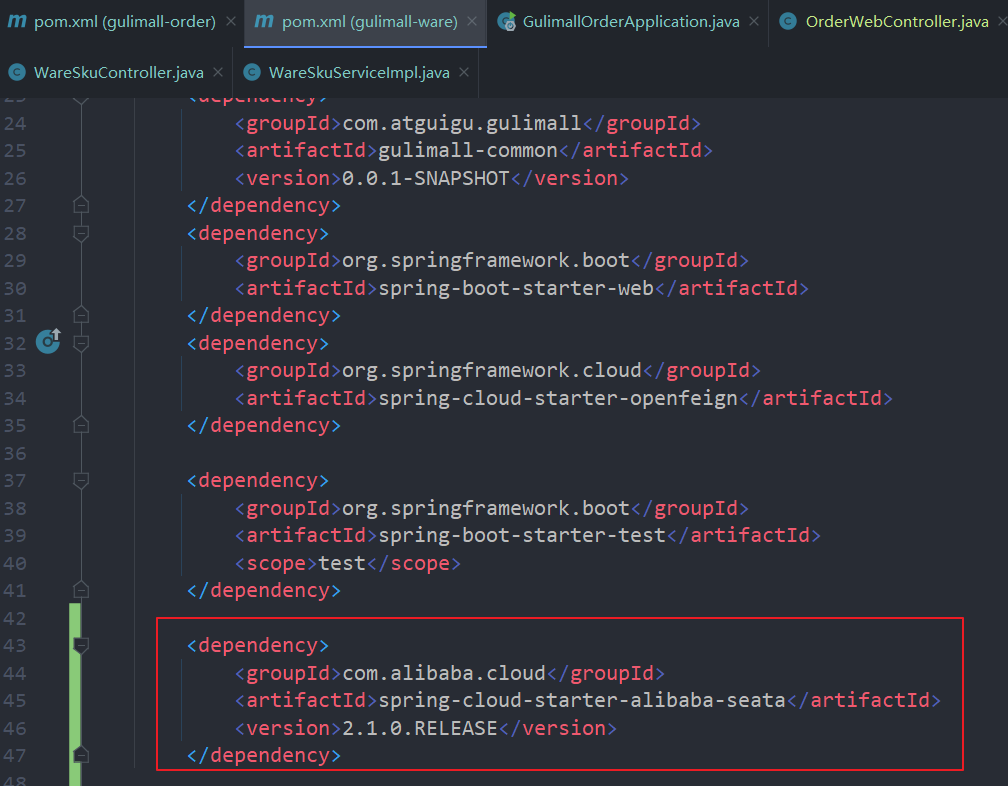The image size is (1008, 786).
Task: Close the pom.xml (gulimall-order) tab
Action: (231, 22)
